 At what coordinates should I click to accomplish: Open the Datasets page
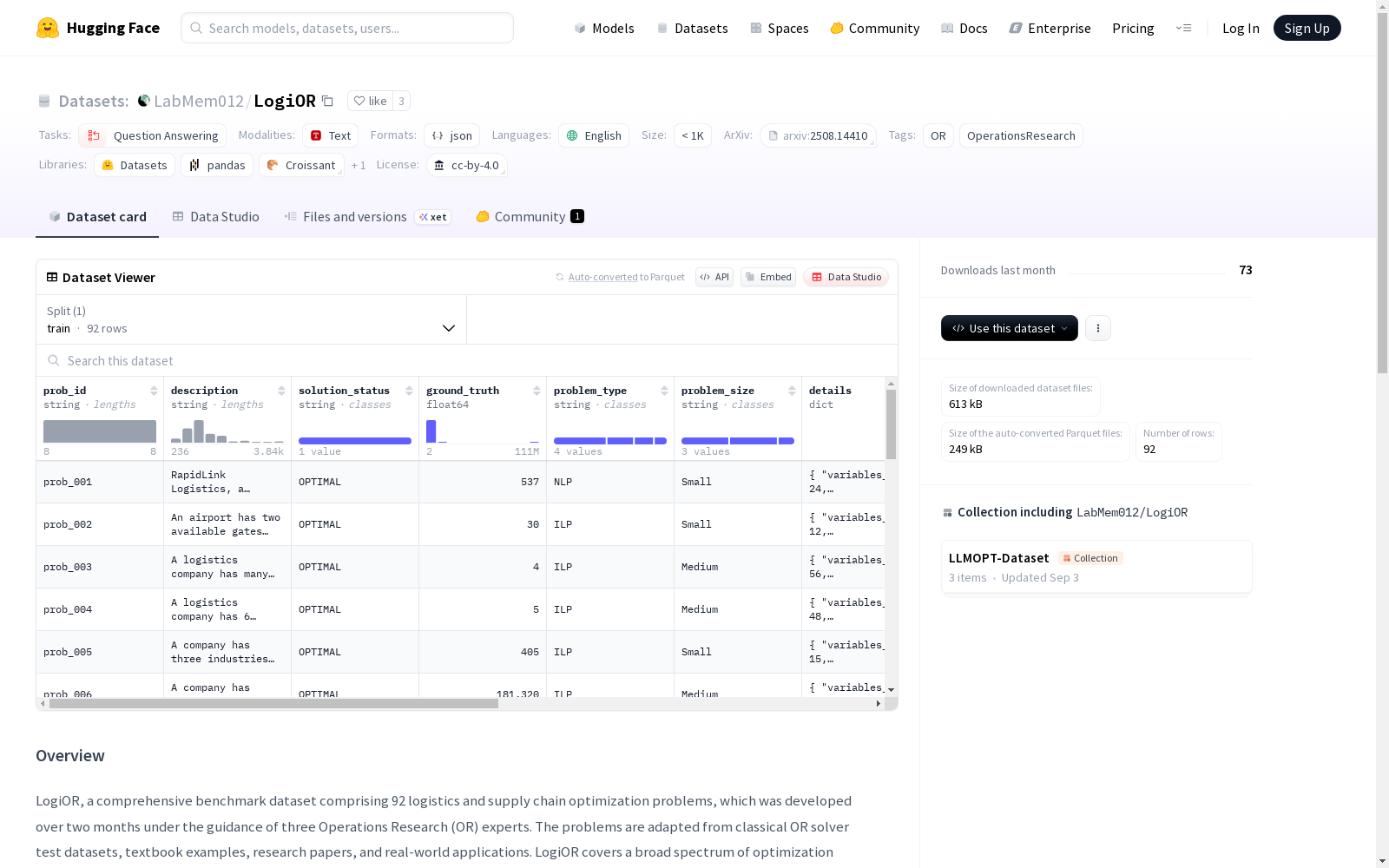[x=692, y=28]
